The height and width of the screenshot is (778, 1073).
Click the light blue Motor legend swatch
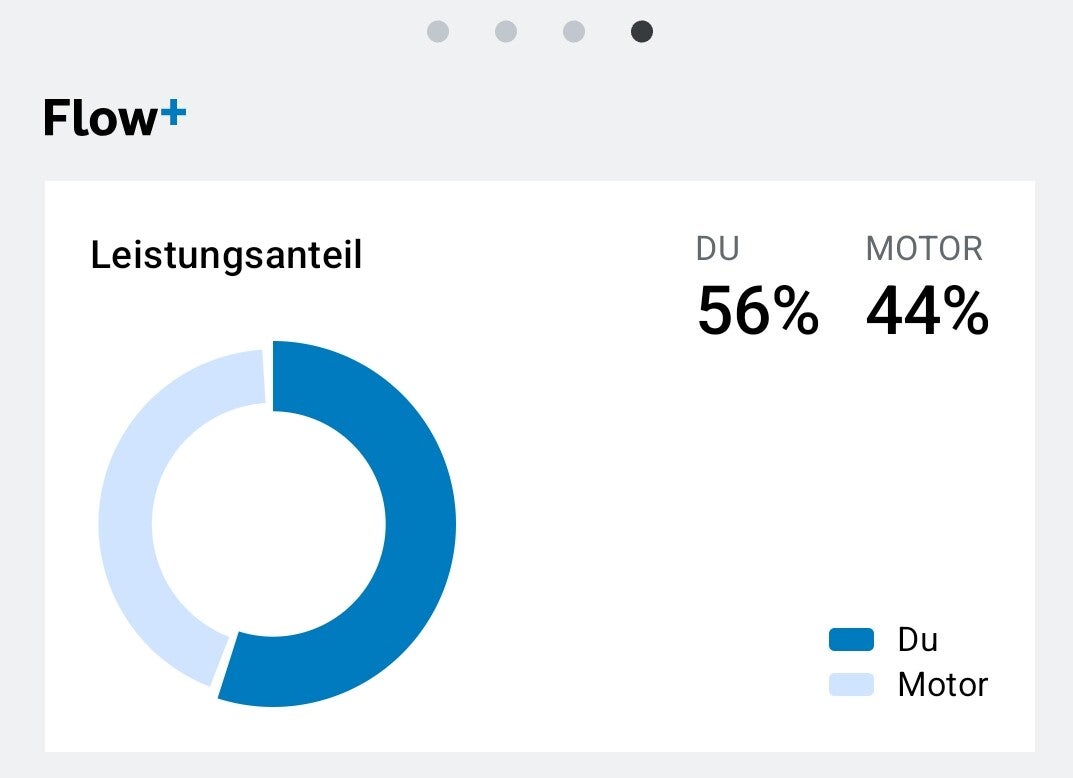coord(851,684)
